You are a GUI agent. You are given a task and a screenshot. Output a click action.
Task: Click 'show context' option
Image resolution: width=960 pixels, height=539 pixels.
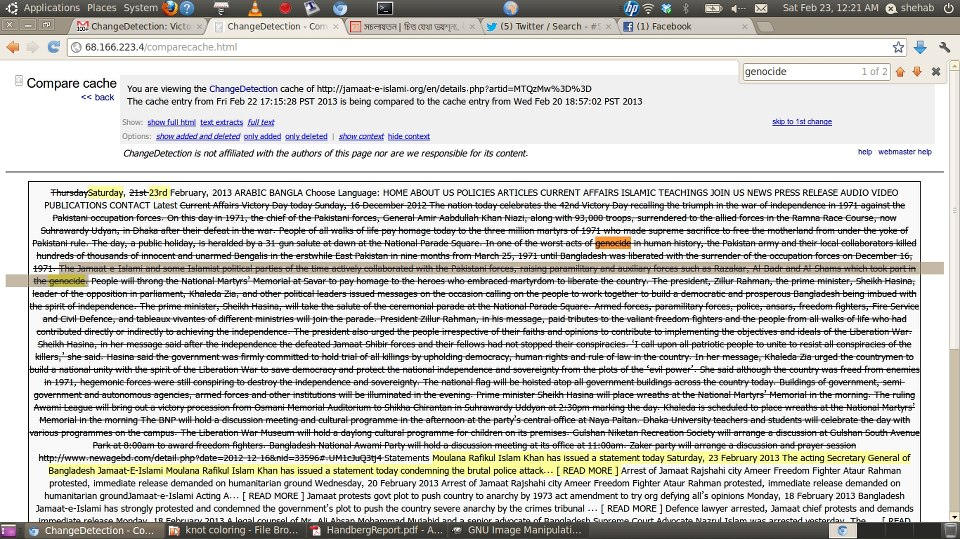(x=361, y=137)
